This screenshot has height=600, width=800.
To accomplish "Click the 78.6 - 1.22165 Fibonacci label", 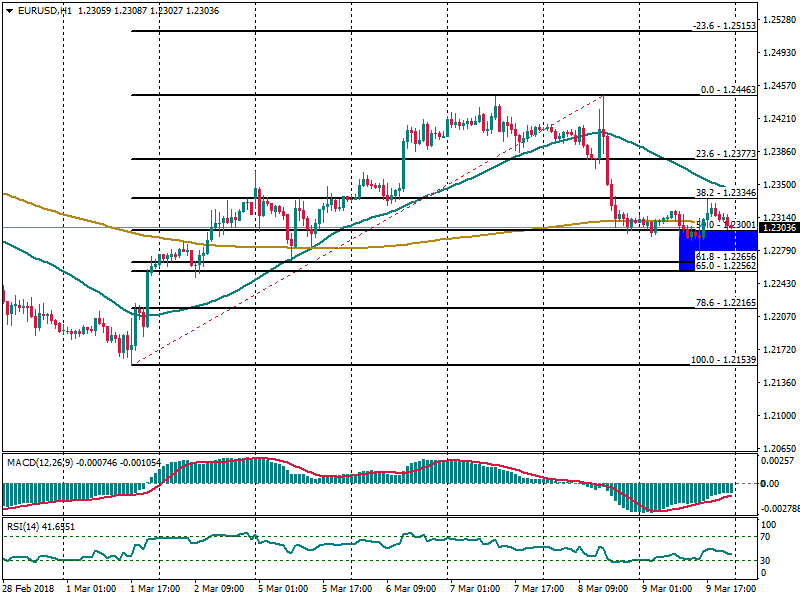I will (726, 302).
